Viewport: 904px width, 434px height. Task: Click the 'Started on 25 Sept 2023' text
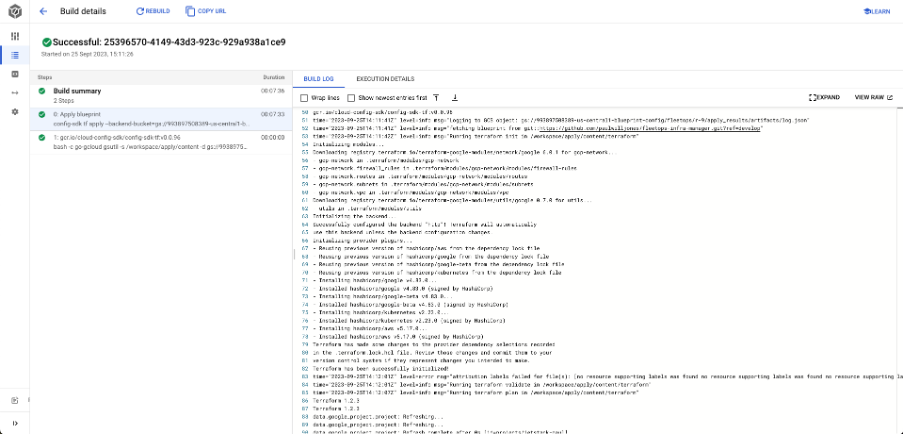pyautogui.click(x=87, y=54)
